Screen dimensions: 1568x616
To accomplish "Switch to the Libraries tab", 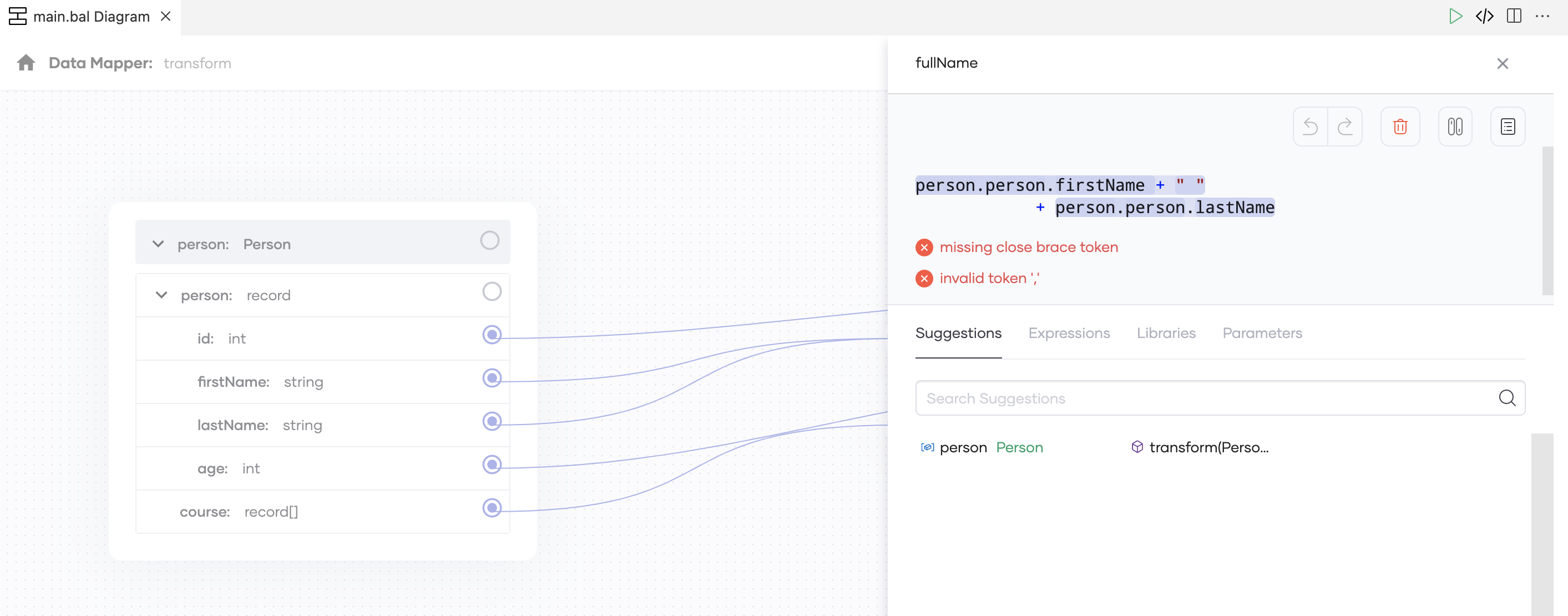I will [x=1166, y=333].
